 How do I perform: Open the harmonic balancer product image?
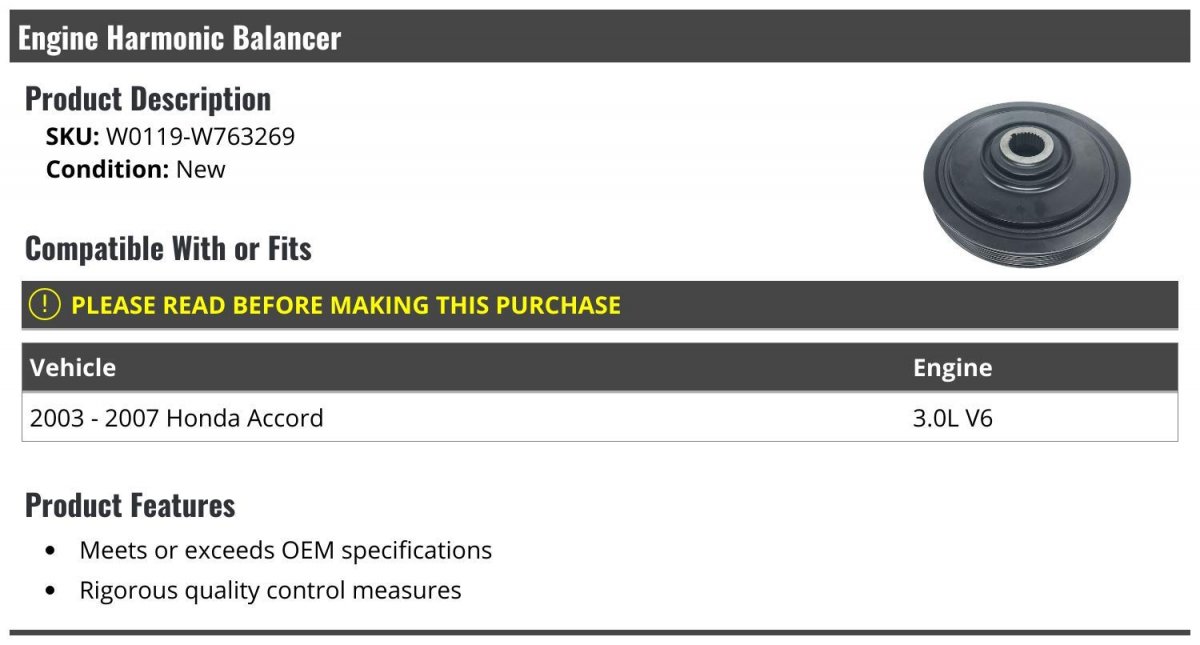tap(1027, 186)
